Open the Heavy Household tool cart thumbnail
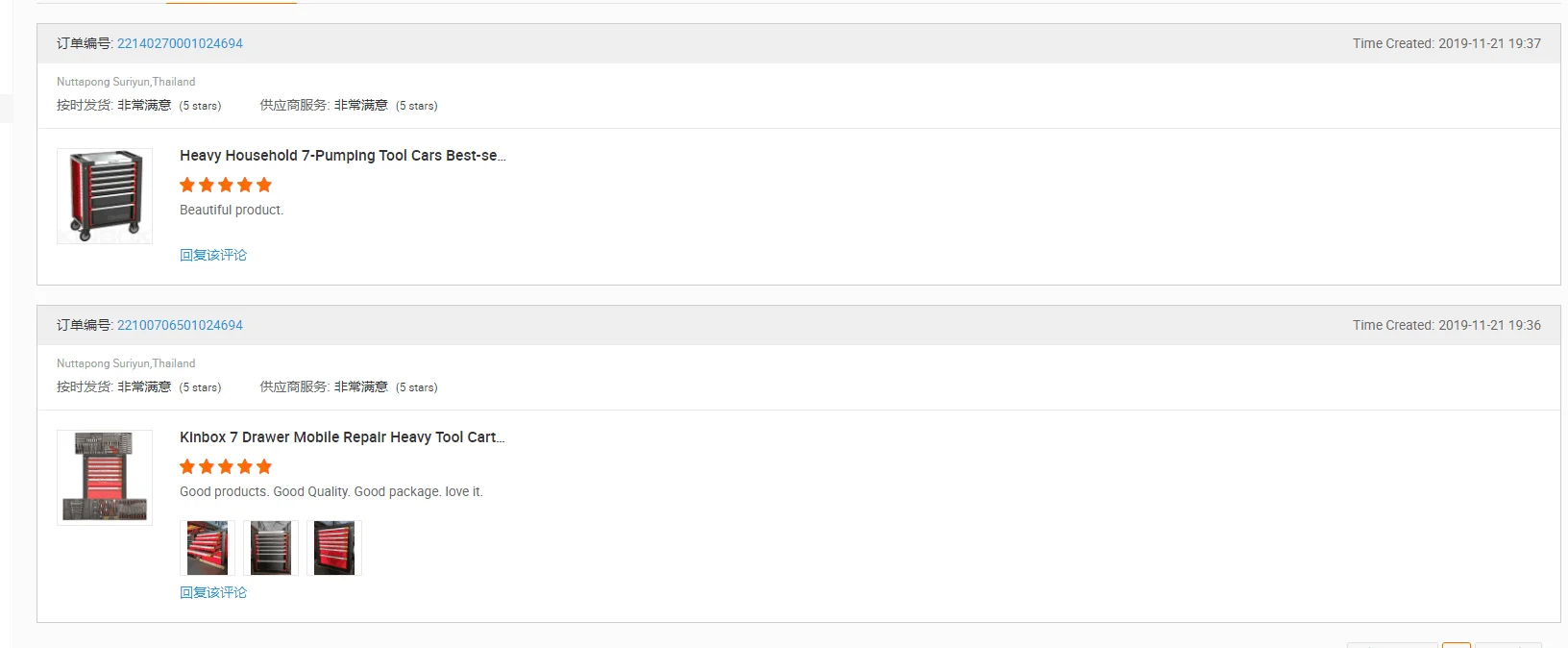The height and width of the screenshot is (648, 1568). tap(105, 196)
